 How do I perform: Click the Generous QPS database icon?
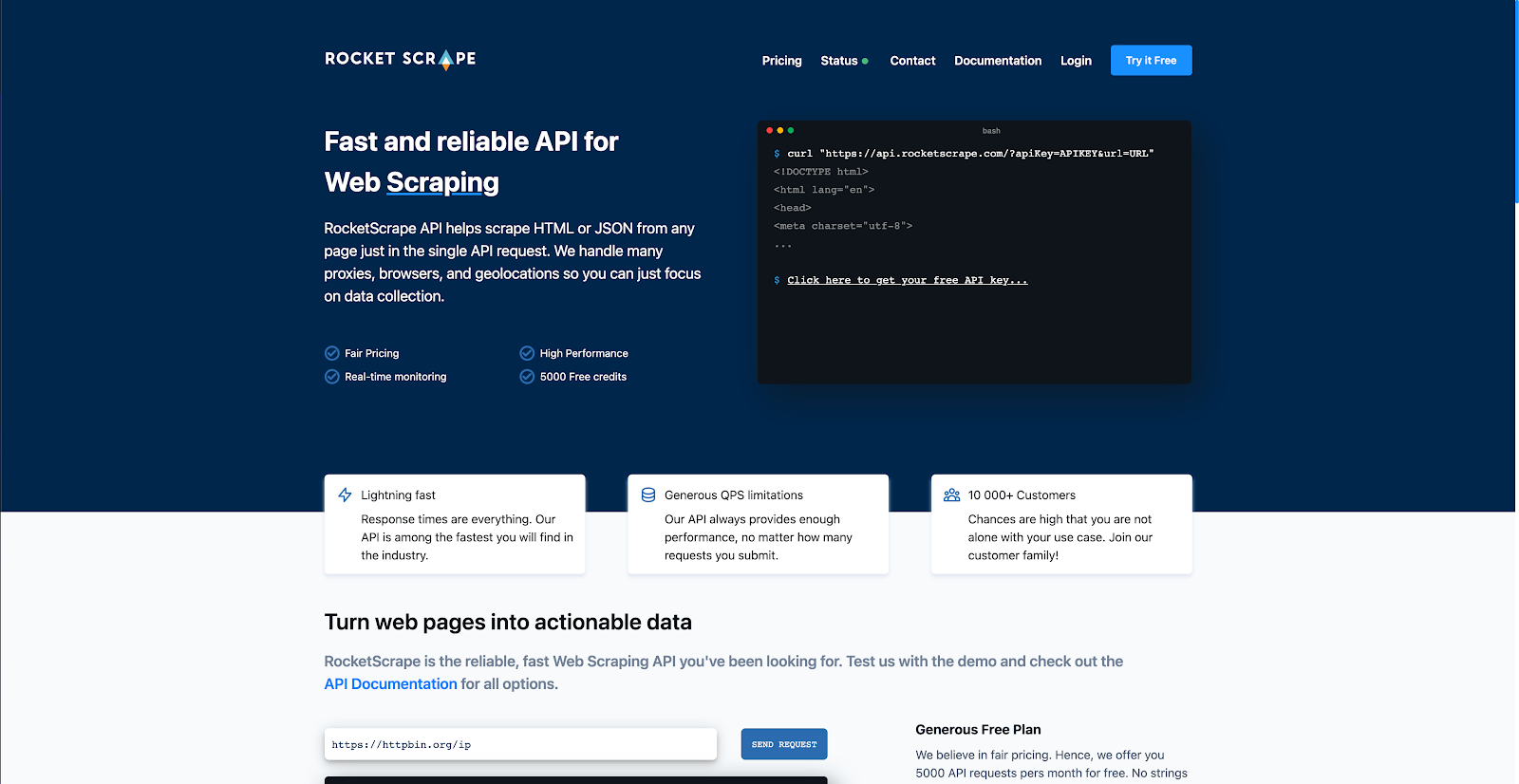pos(648,495)
